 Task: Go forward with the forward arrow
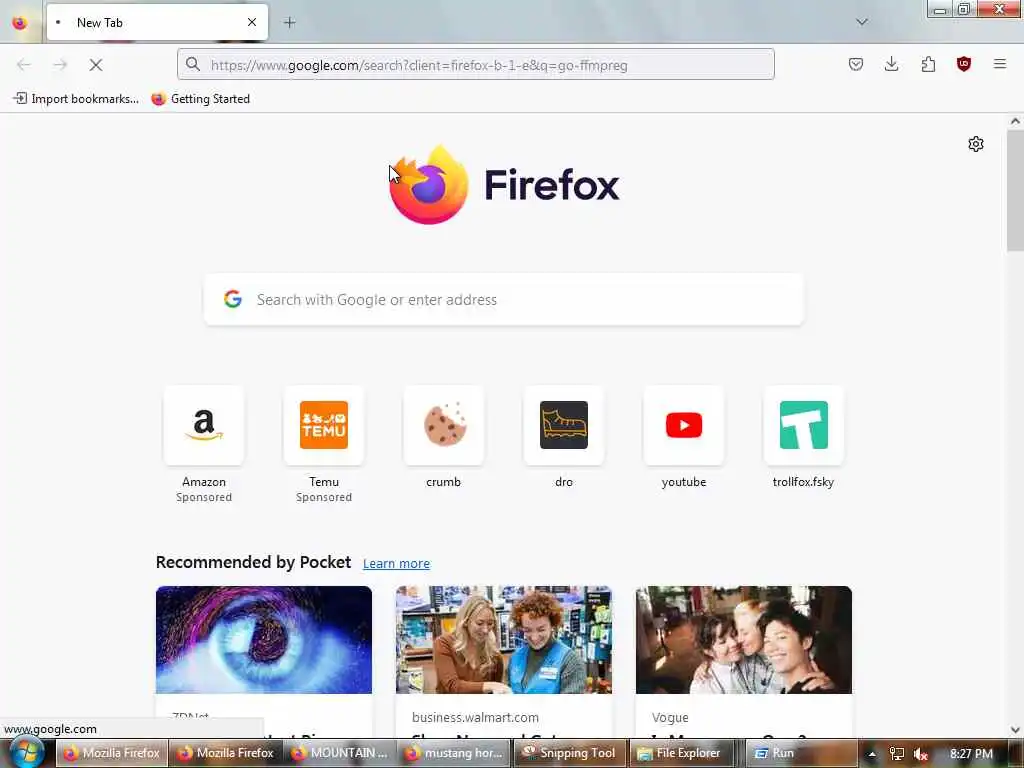click(60, 65)
